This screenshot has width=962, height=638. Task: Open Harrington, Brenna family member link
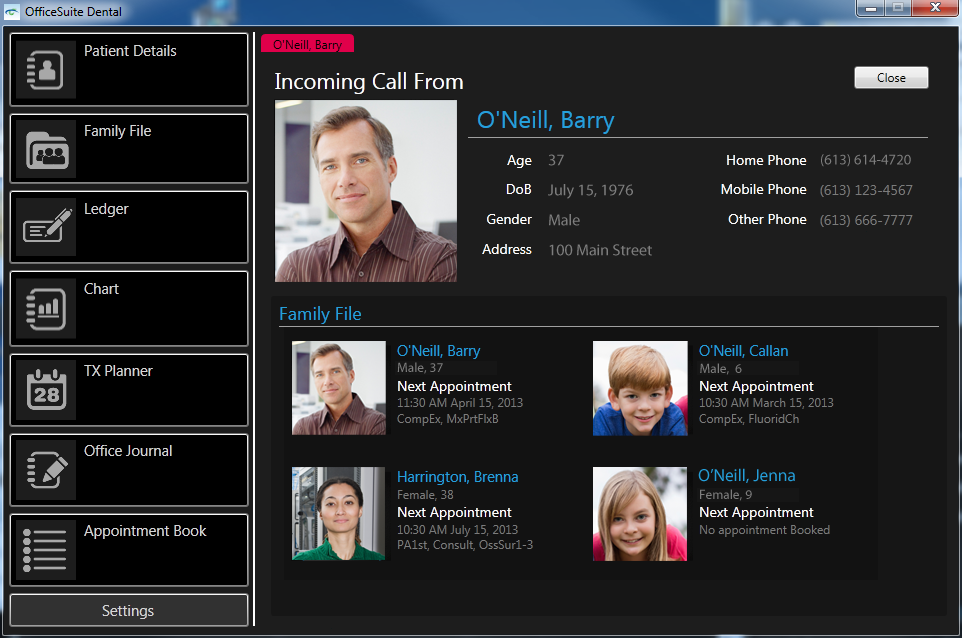458,477
